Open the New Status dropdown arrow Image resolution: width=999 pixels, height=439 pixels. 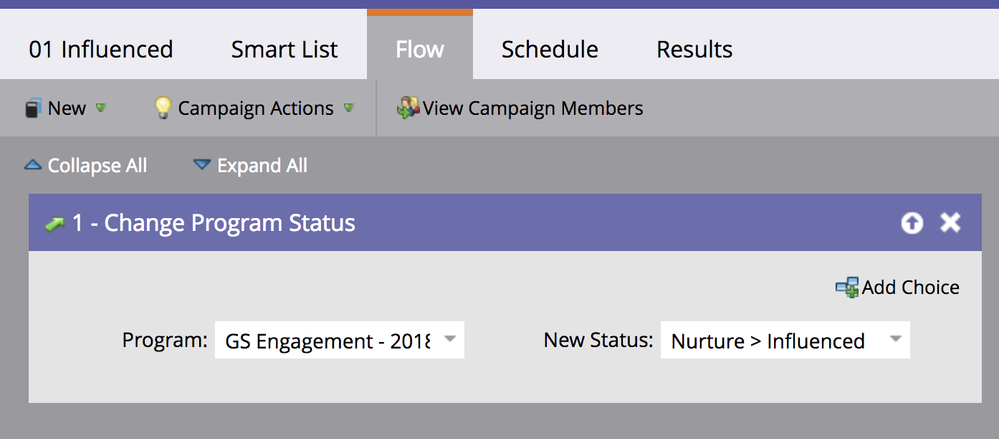[896, 339]
